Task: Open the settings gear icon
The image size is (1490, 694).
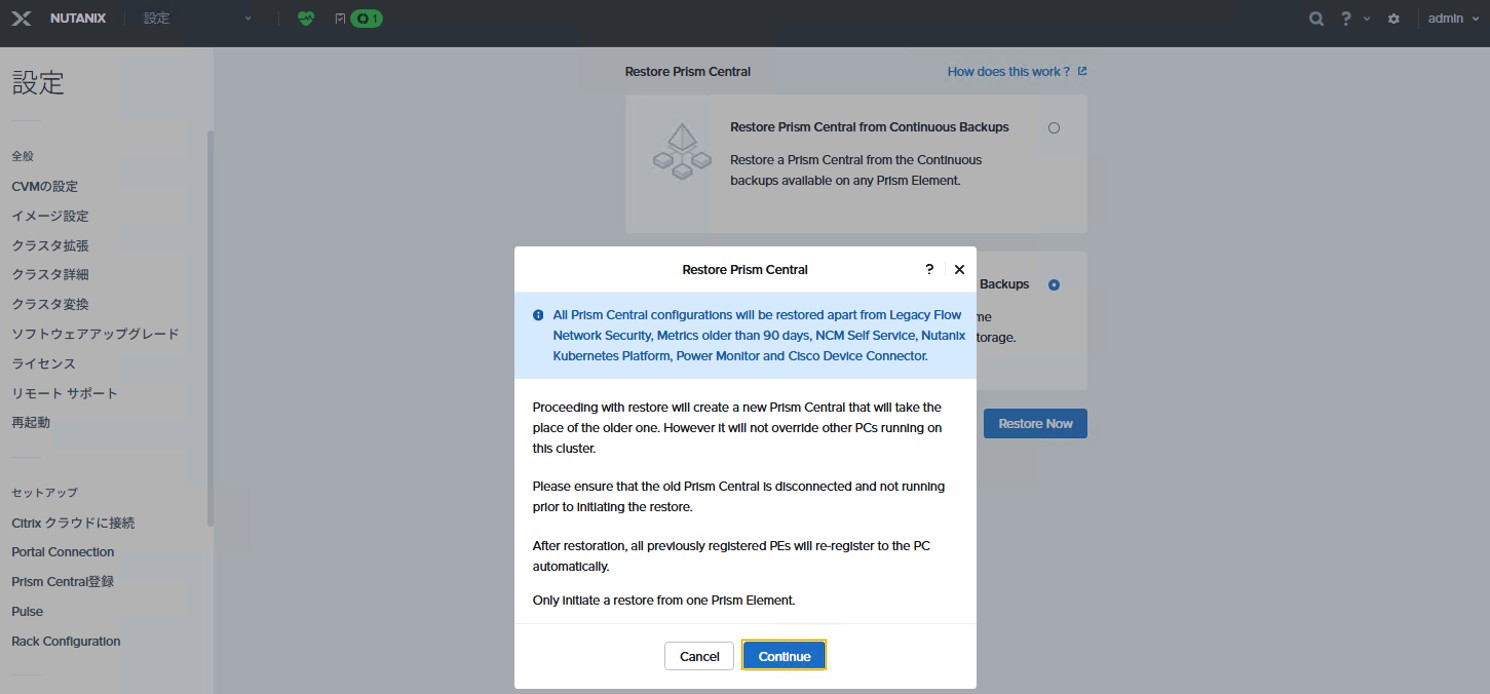Action: click(1394, 19)
